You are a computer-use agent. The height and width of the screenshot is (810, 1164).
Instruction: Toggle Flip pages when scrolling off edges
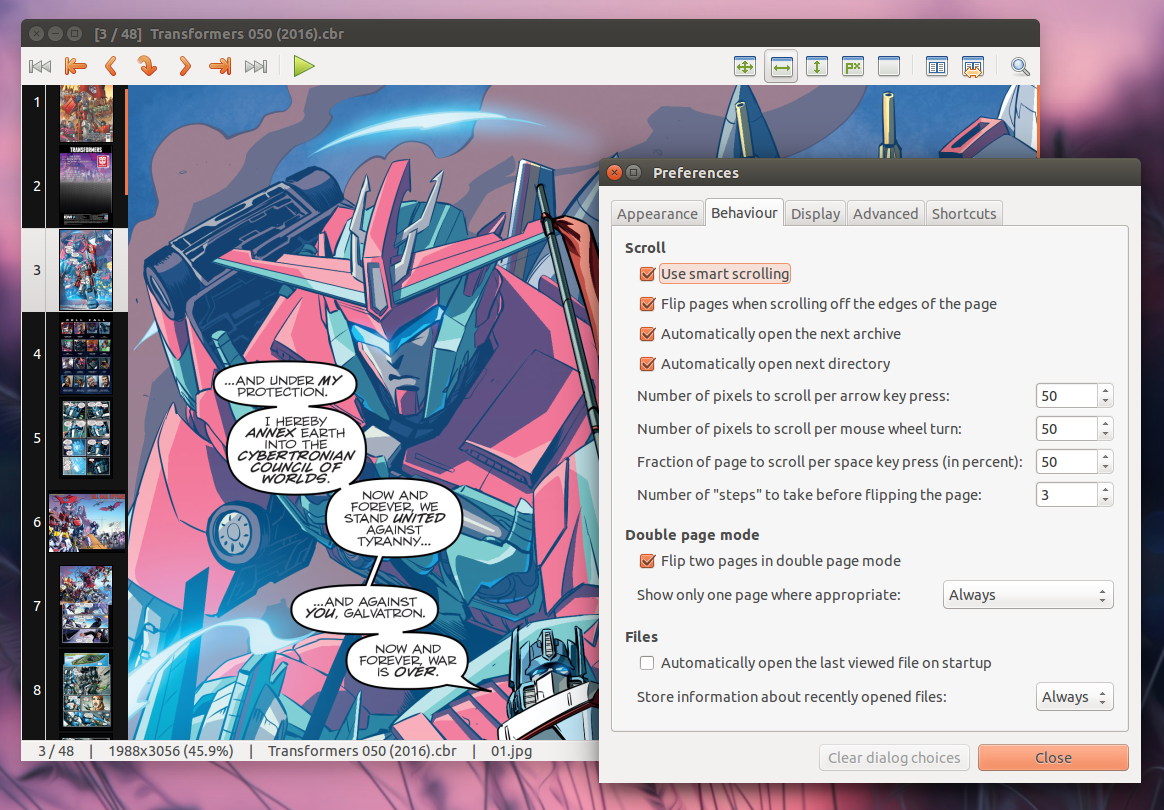tap(647, 304)
